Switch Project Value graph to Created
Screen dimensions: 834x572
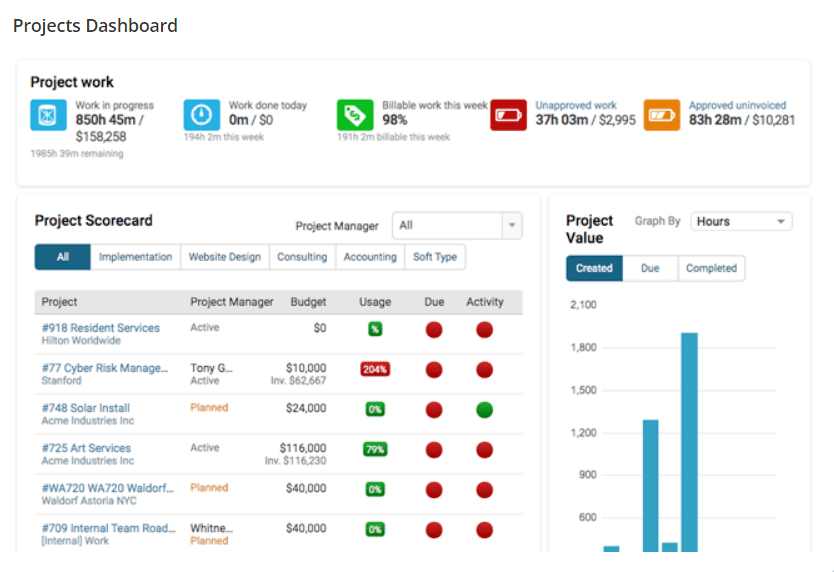tap(594, 268)
